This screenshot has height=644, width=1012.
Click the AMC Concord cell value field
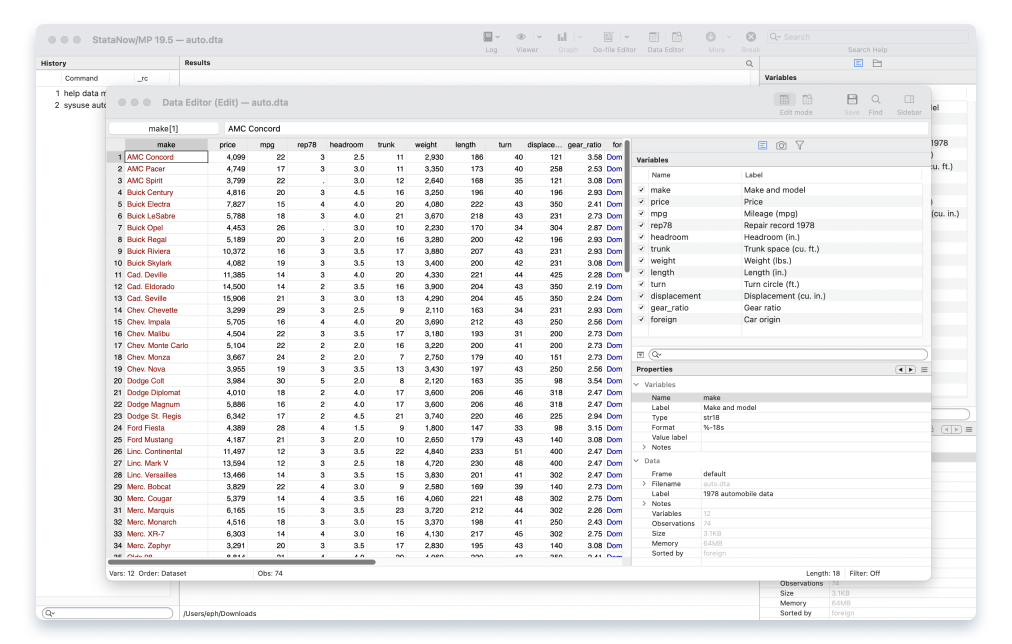pos(576,128)
